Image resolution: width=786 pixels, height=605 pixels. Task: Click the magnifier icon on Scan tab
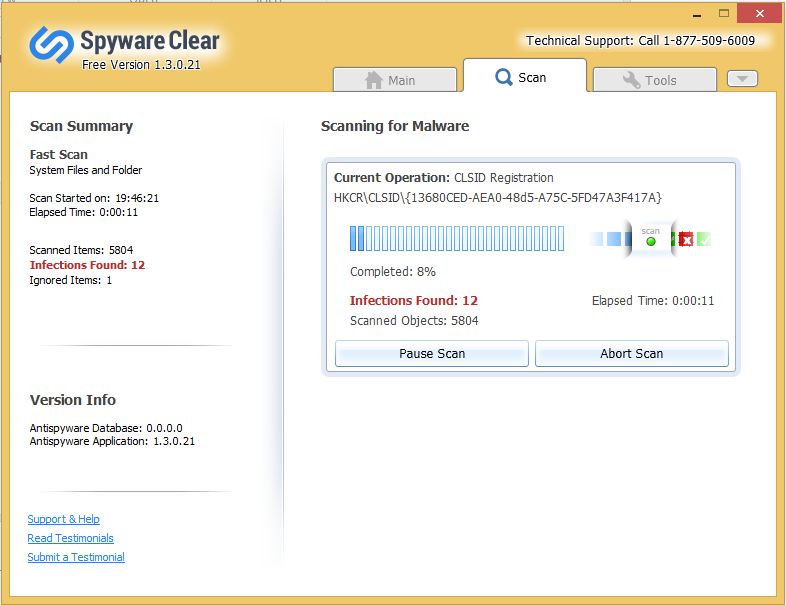click(x=503, y=77)
